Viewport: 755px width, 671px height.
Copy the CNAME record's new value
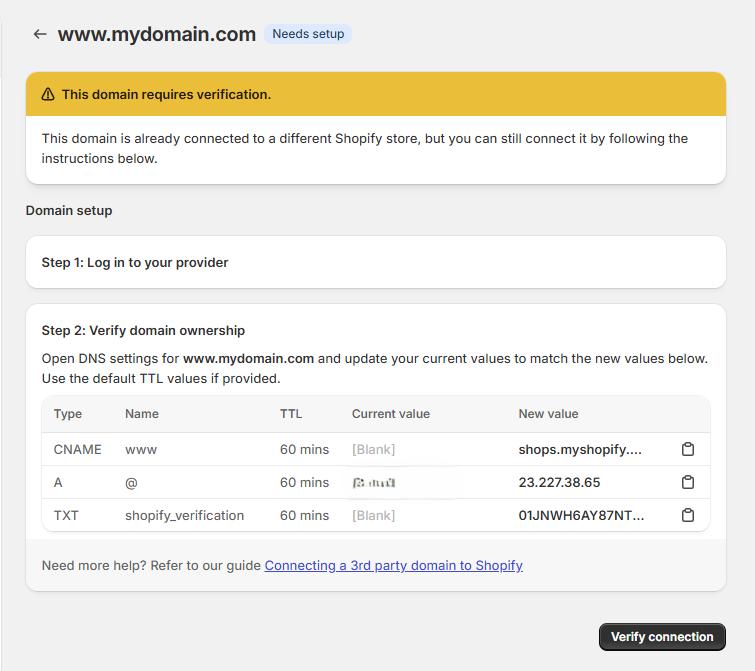point(687,449)
